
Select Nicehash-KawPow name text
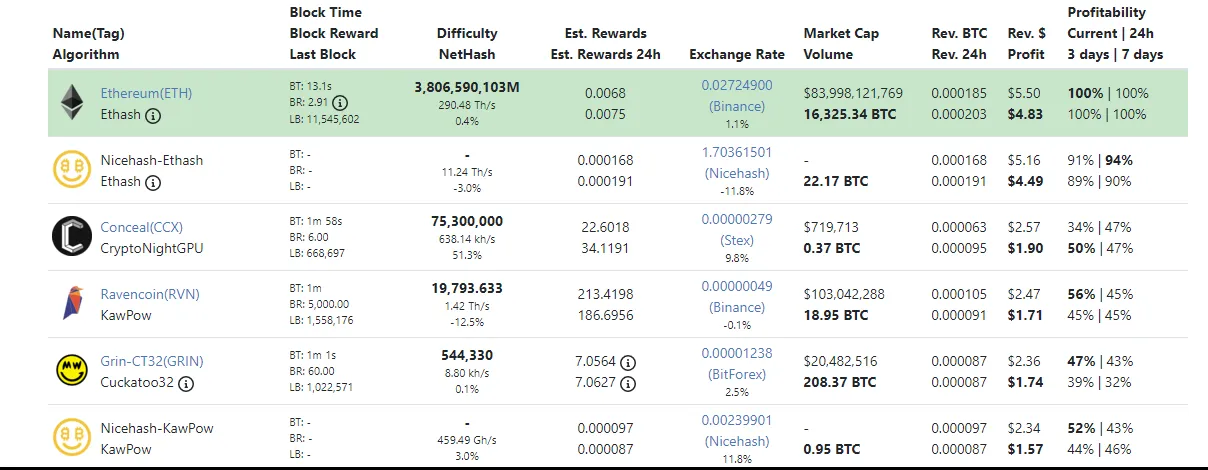157,428
